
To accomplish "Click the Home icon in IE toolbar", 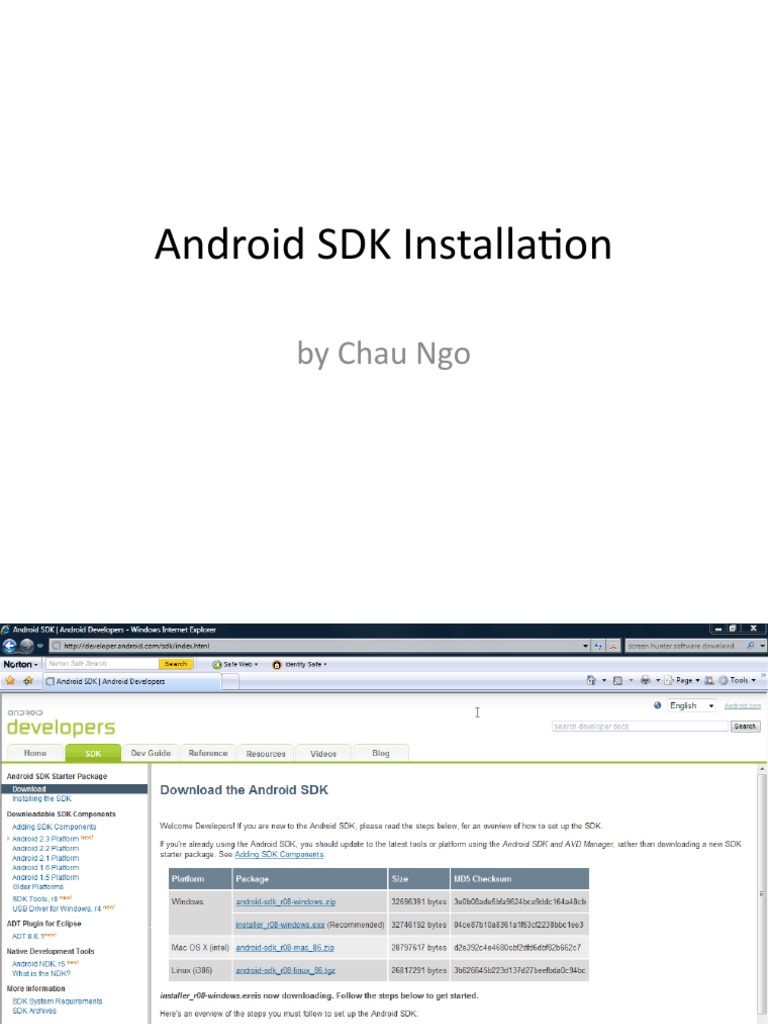I will click(x=591, y=680).
